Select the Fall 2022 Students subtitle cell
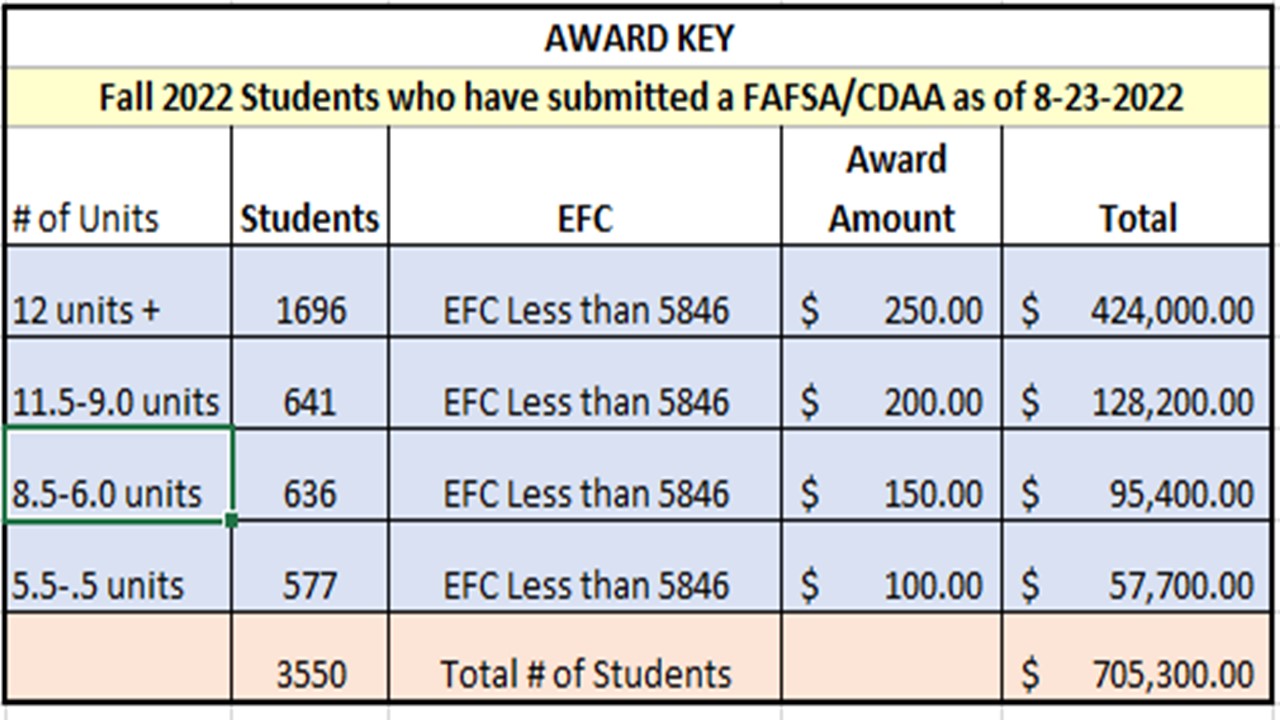 coord(640,97)
